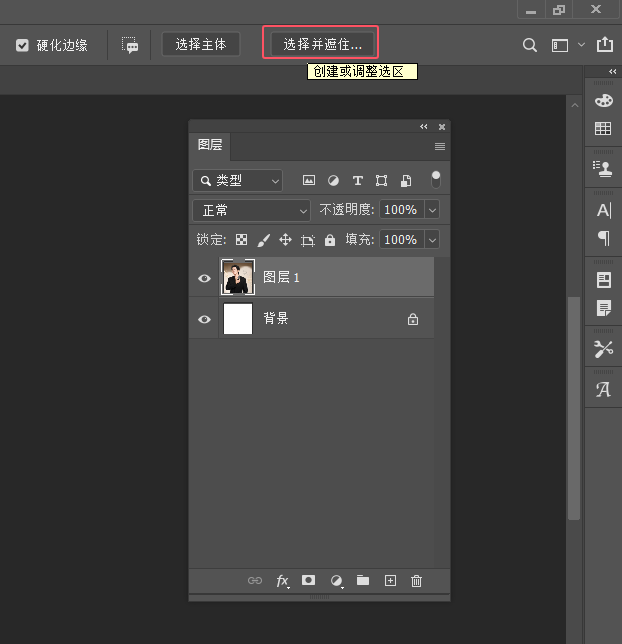Hide 背景 layer with eye icon

click(x=204, y=319)
